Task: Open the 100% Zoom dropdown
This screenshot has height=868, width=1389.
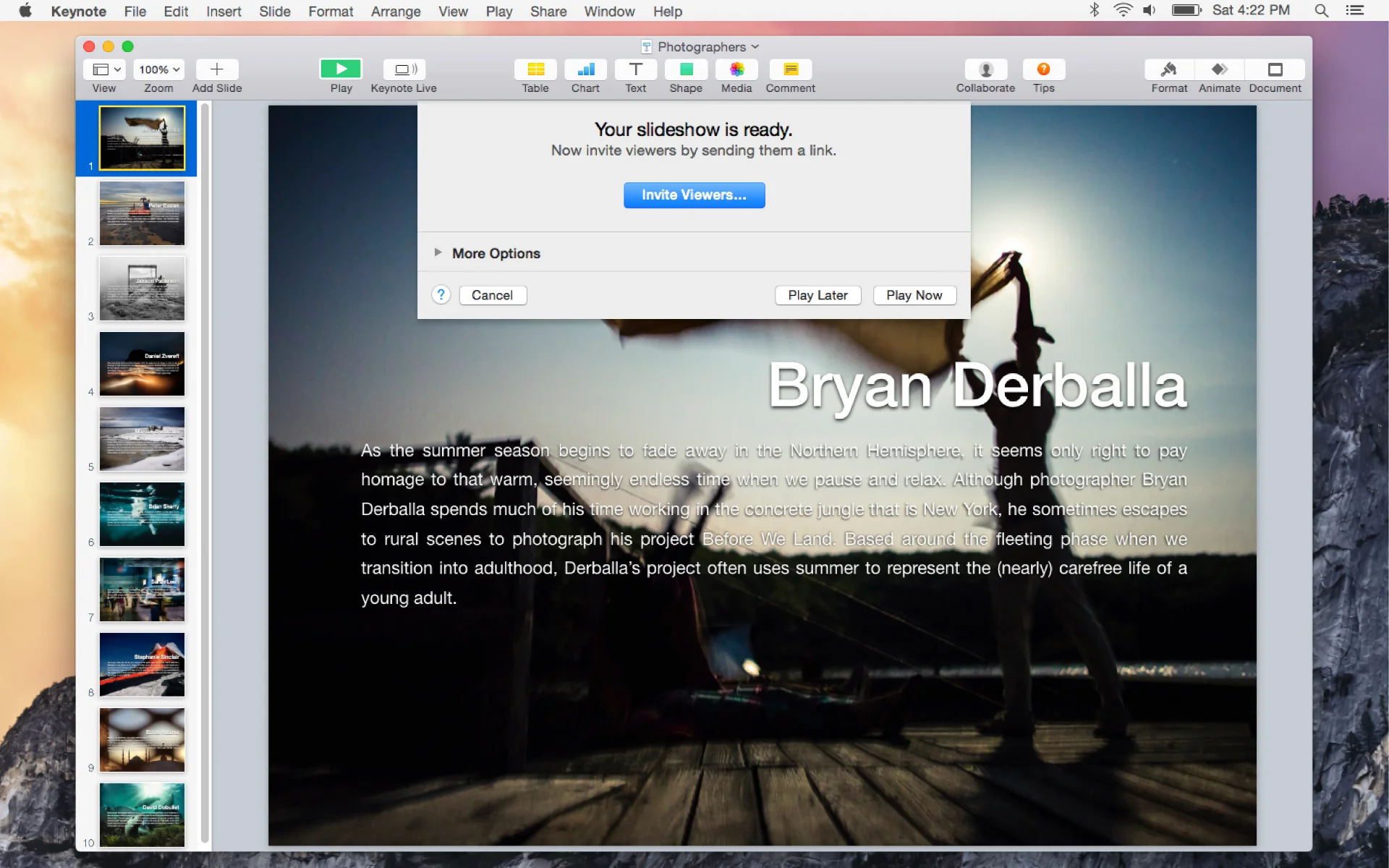Action: 158,69
